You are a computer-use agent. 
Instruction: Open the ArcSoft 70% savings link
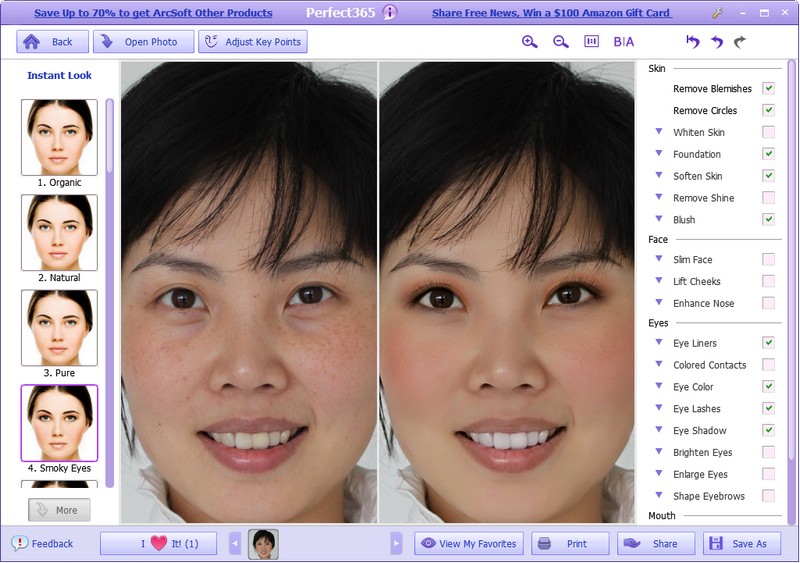(x=153, y=13)
